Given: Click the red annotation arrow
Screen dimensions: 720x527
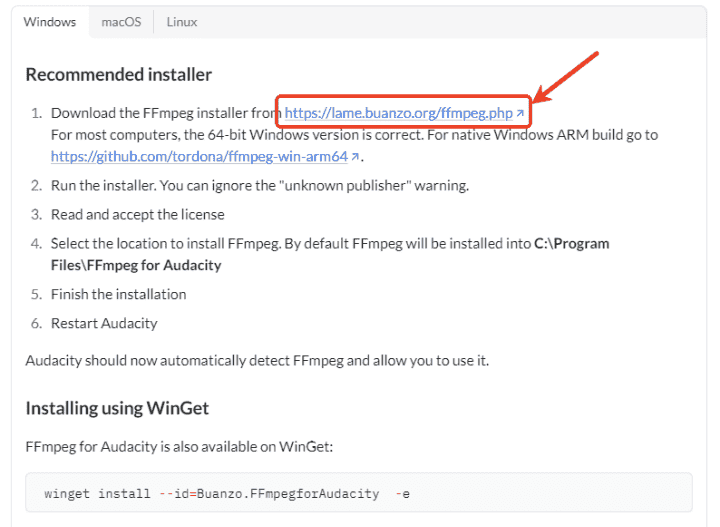Looking at the screenshot, I should 567,76.
